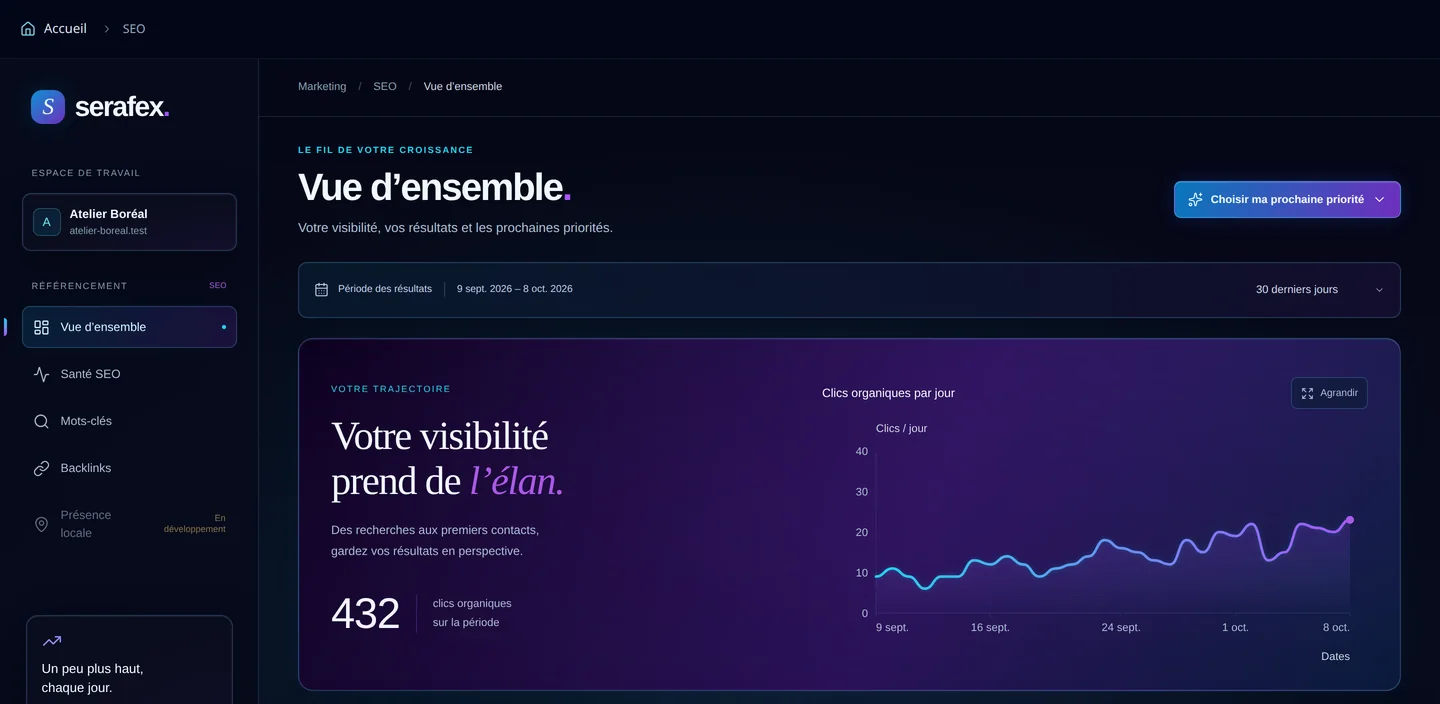Click the Vue d'ensemble grid icon
This screenshot has height=704, width=1440.
(x=41, y=327)
